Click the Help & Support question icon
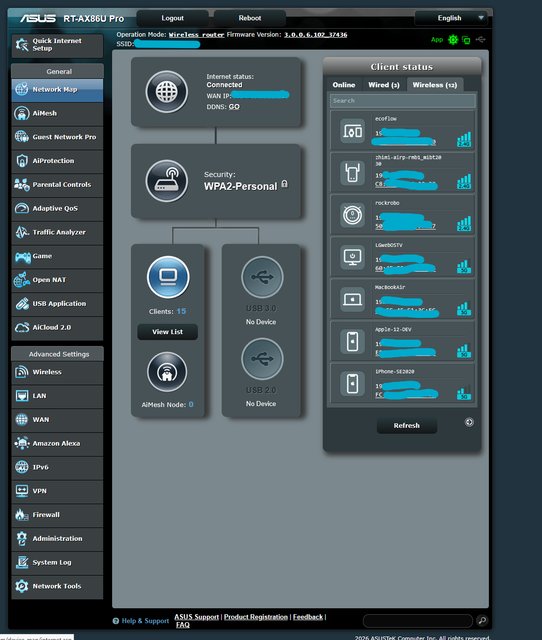 click(x=116, y=621)
